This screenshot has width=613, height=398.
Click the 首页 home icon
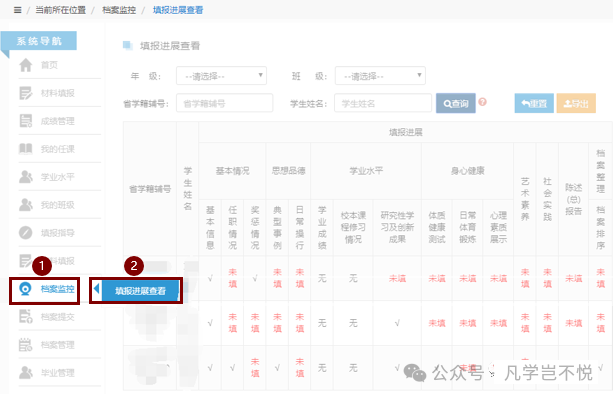point(26,65)
